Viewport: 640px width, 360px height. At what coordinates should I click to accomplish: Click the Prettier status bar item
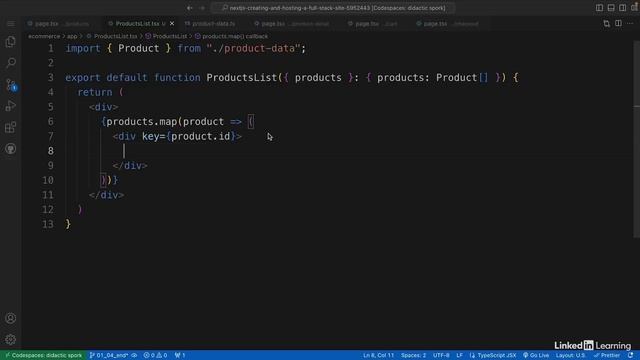607,356
